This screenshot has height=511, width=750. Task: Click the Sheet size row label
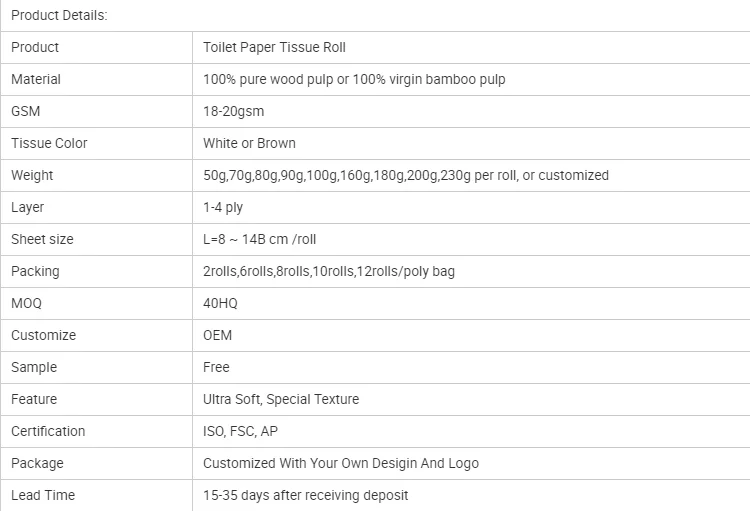point(42,239)
